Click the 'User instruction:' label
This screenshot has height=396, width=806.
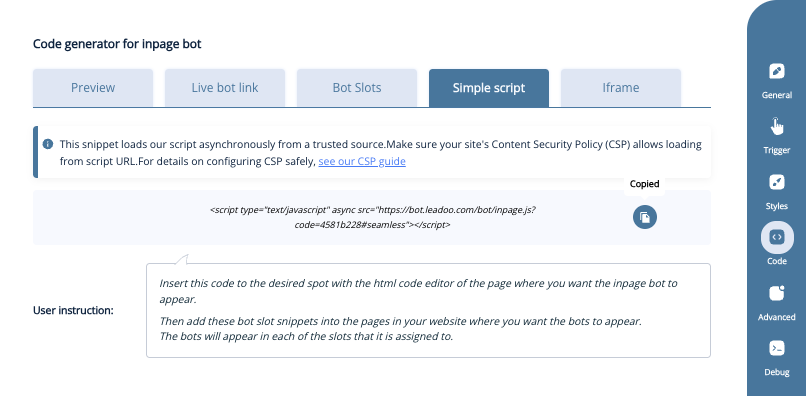coord(74,311)
